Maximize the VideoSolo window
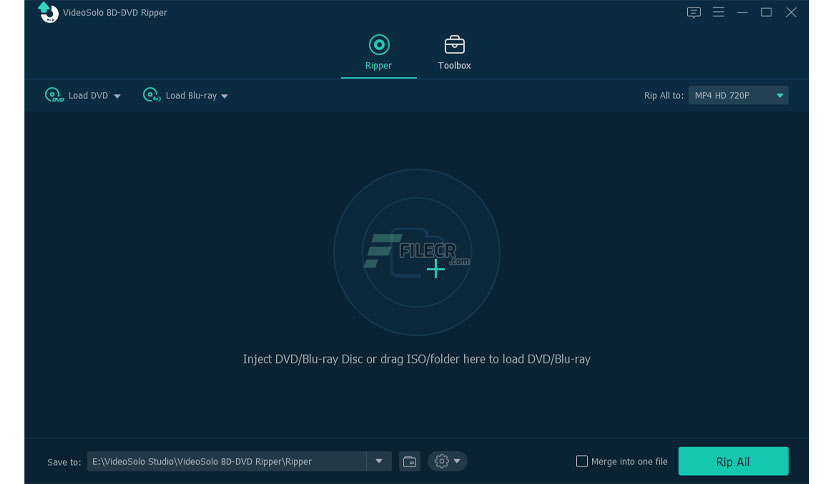 click(x=766, y=12)
